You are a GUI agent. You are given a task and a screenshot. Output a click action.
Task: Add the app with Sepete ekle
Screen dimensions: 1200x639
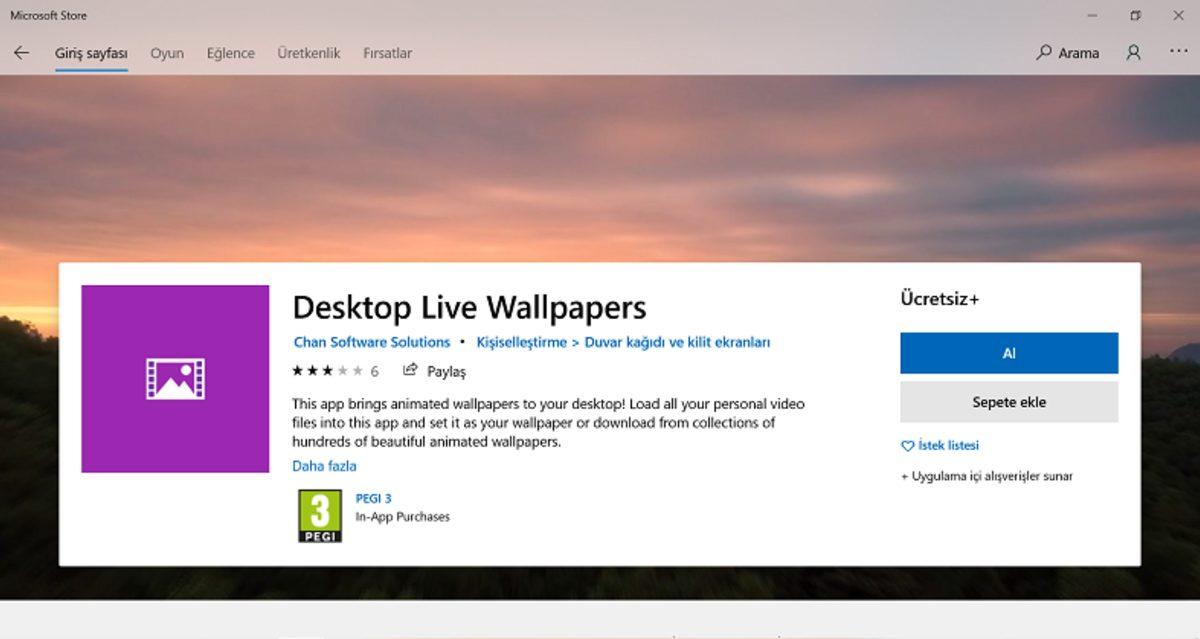click(1008, 401)
